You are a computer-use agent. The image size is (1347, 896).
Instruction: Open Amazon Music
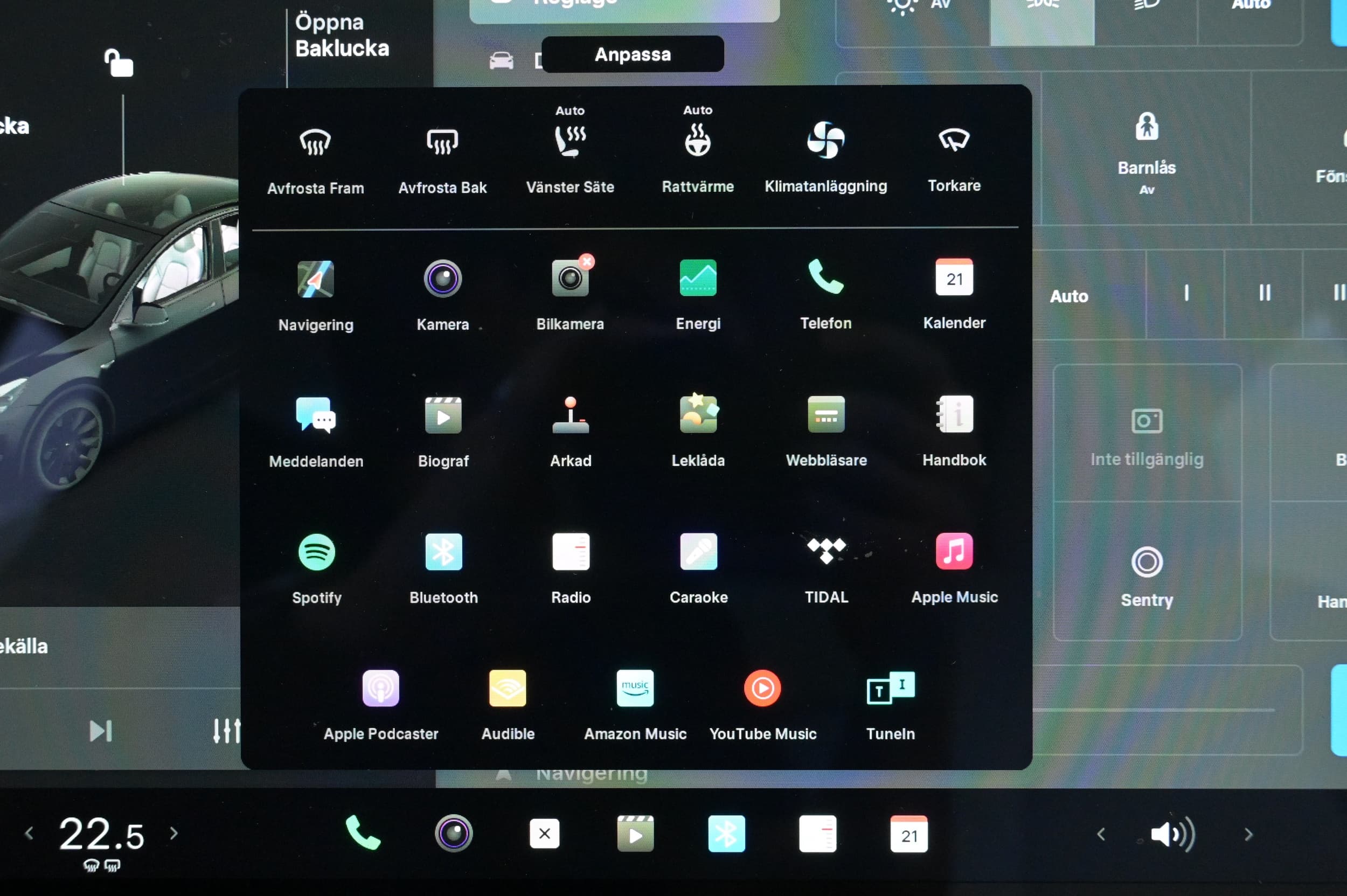tap(635, 688)
